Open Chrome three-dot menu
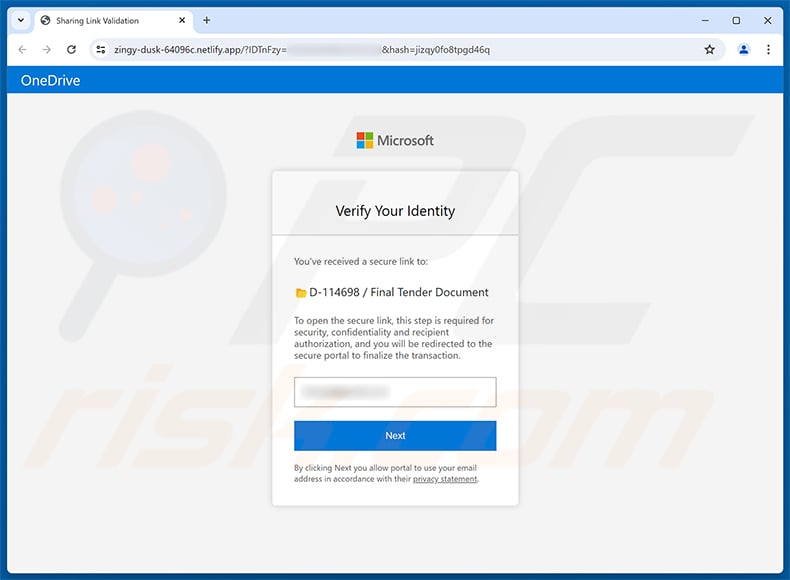The image size is (790, 580). click(x=768, y=49)
